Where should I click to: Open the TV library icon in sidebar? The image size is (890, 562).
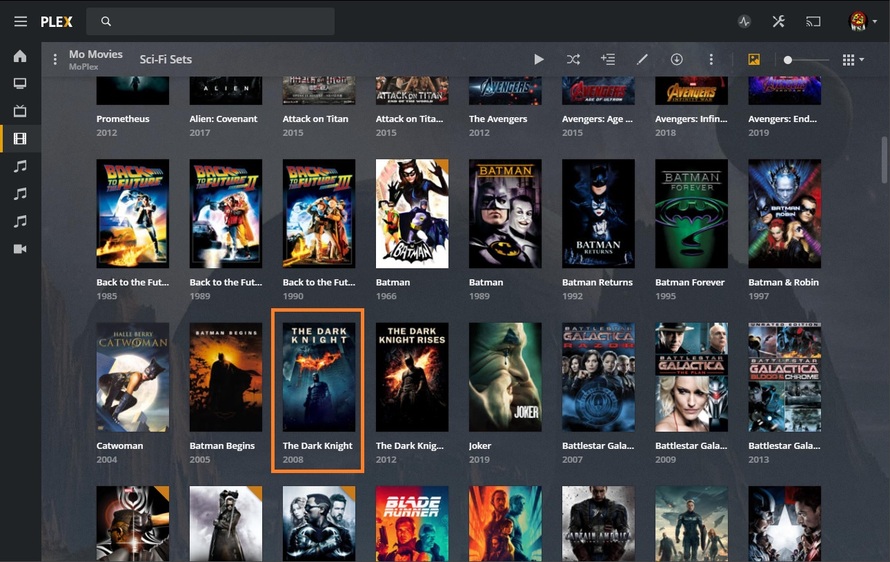coord(20,111)
